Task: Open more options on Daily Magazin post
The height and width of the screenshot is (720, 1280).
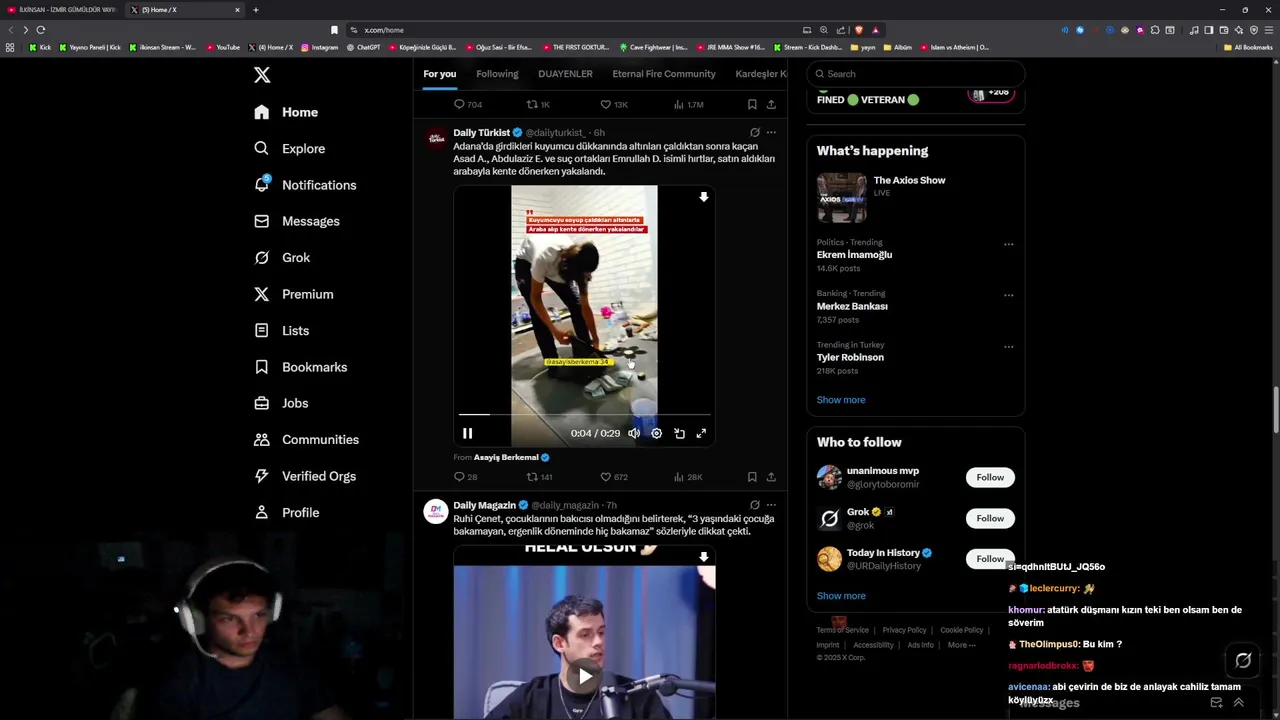Action: pos(771,505)
